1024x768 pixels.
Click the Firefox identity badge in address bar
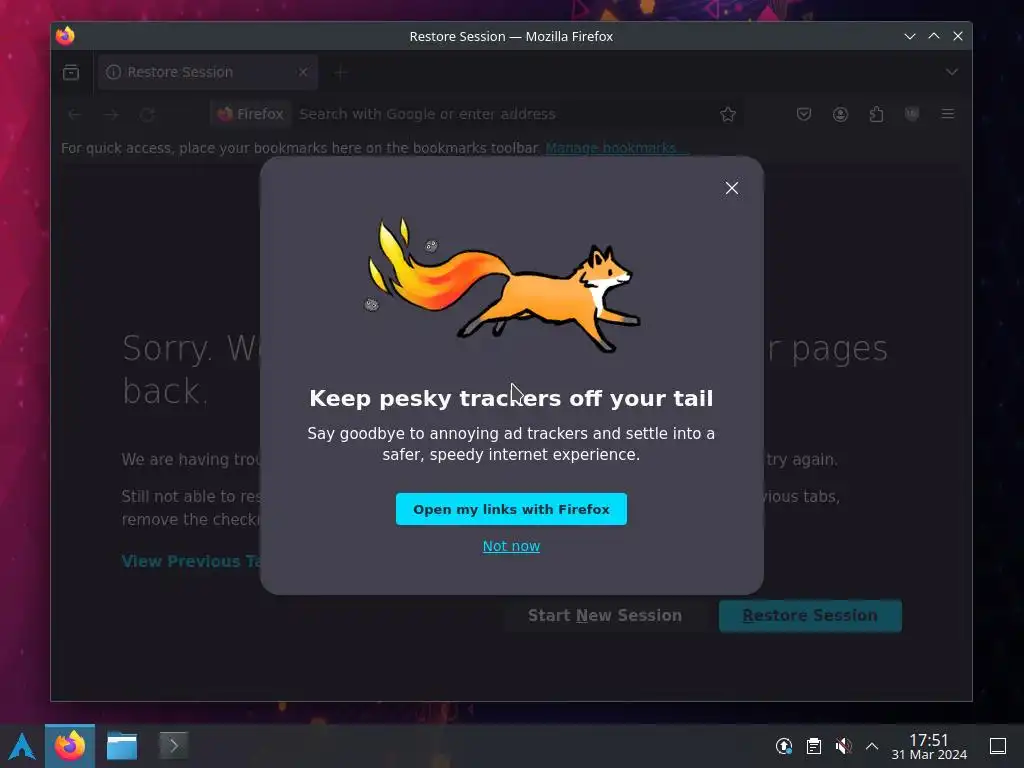coord(251,114)
